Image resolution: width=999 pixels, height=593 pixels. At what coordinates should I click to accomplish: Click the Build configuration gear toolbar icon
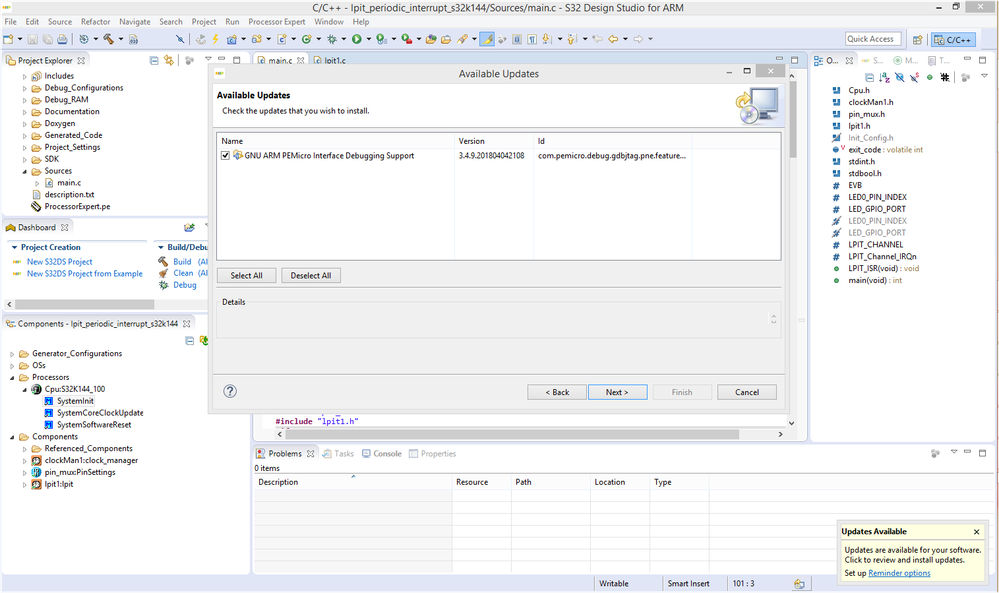click(83, 39)
